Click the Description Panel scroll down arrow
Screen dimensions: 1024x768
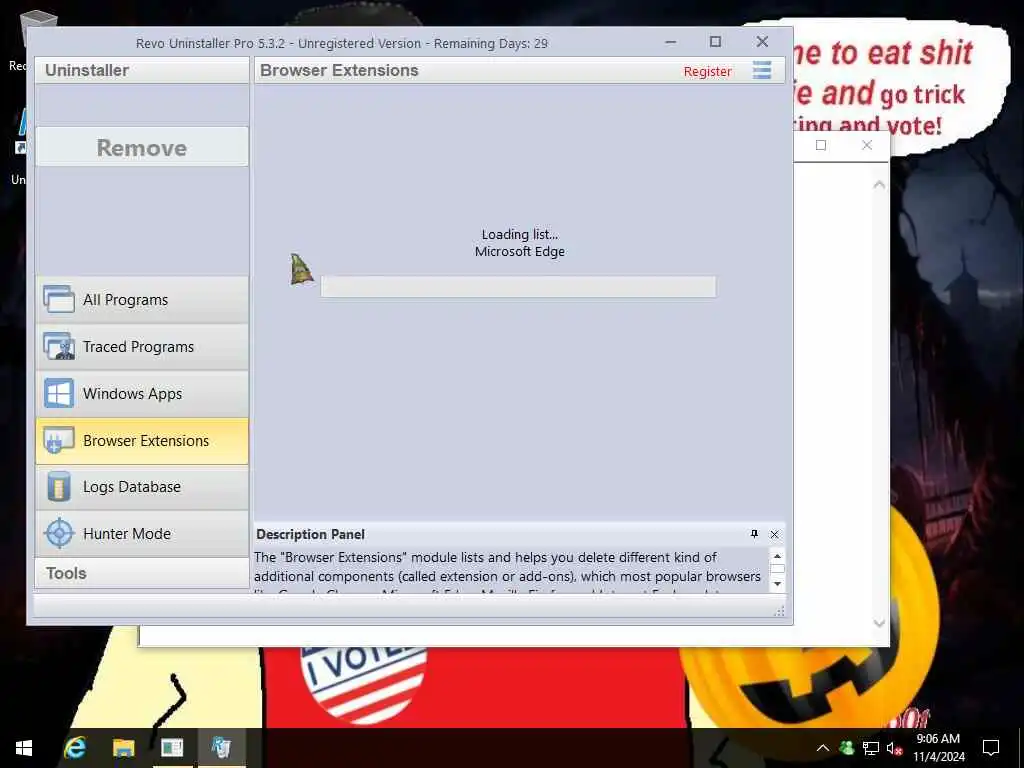777,584
